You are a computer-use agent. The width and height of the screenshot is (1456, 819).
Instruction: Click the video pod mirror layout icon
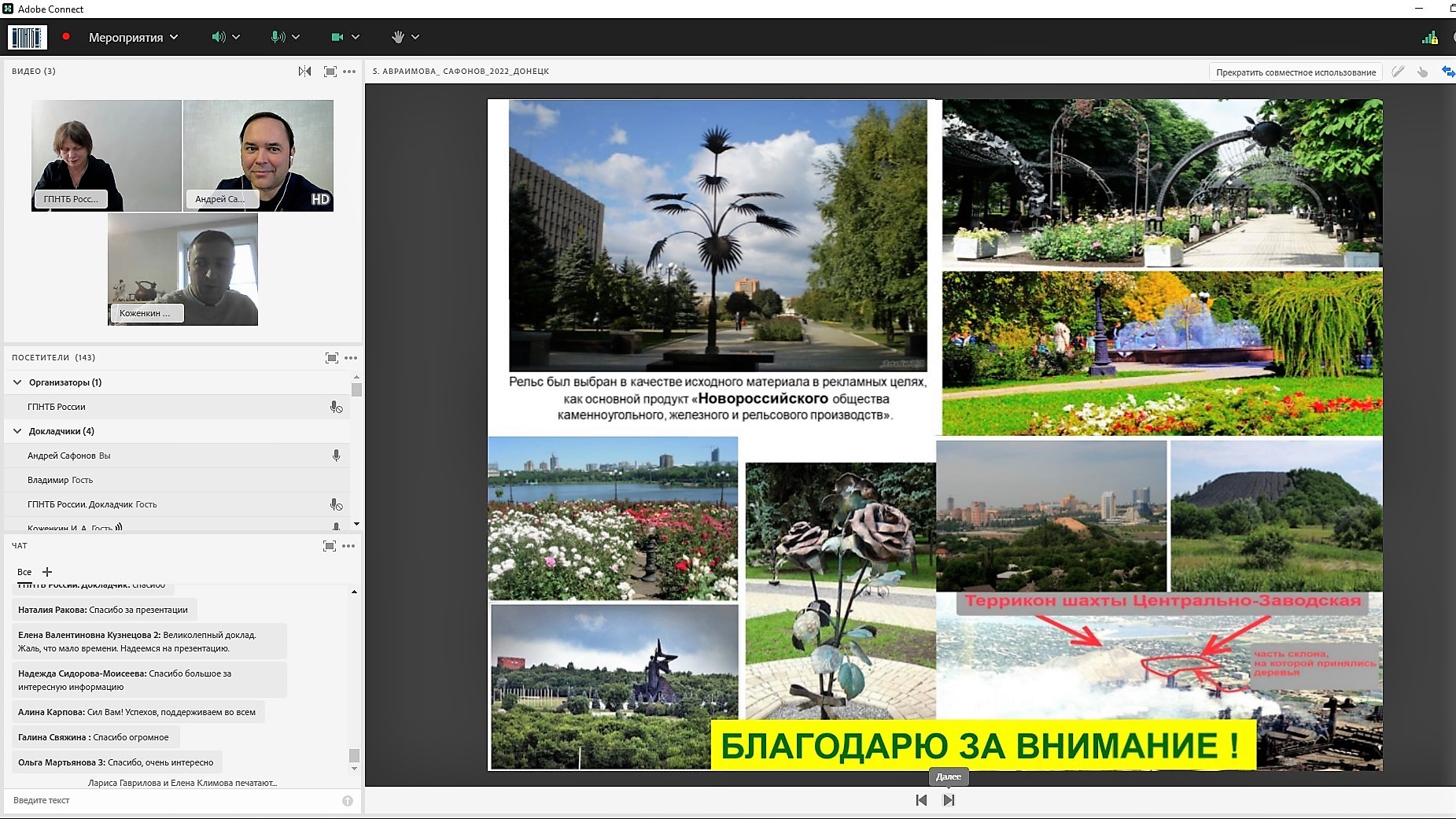point(304,72)
